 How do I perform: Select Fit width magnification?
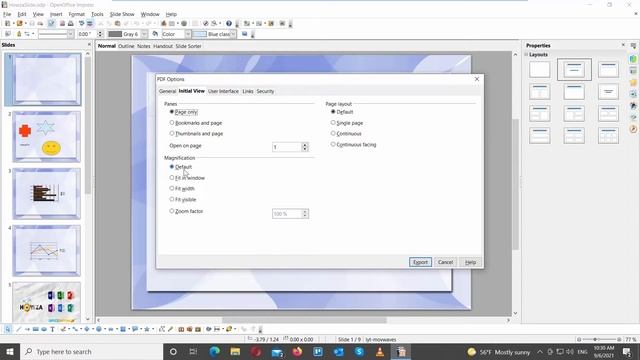tap(182, 189)
